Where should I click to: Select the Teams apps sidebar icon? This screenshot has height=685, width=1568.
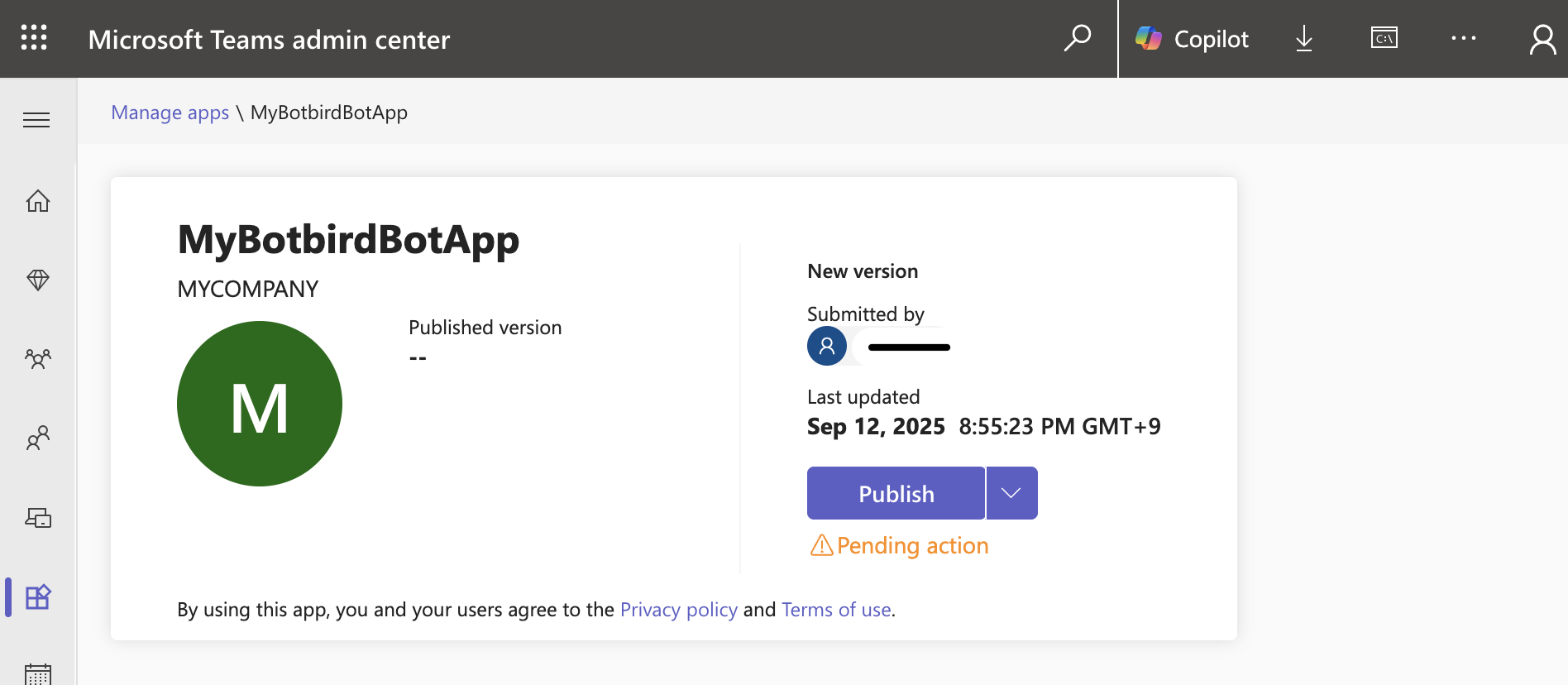pos(38,596)
